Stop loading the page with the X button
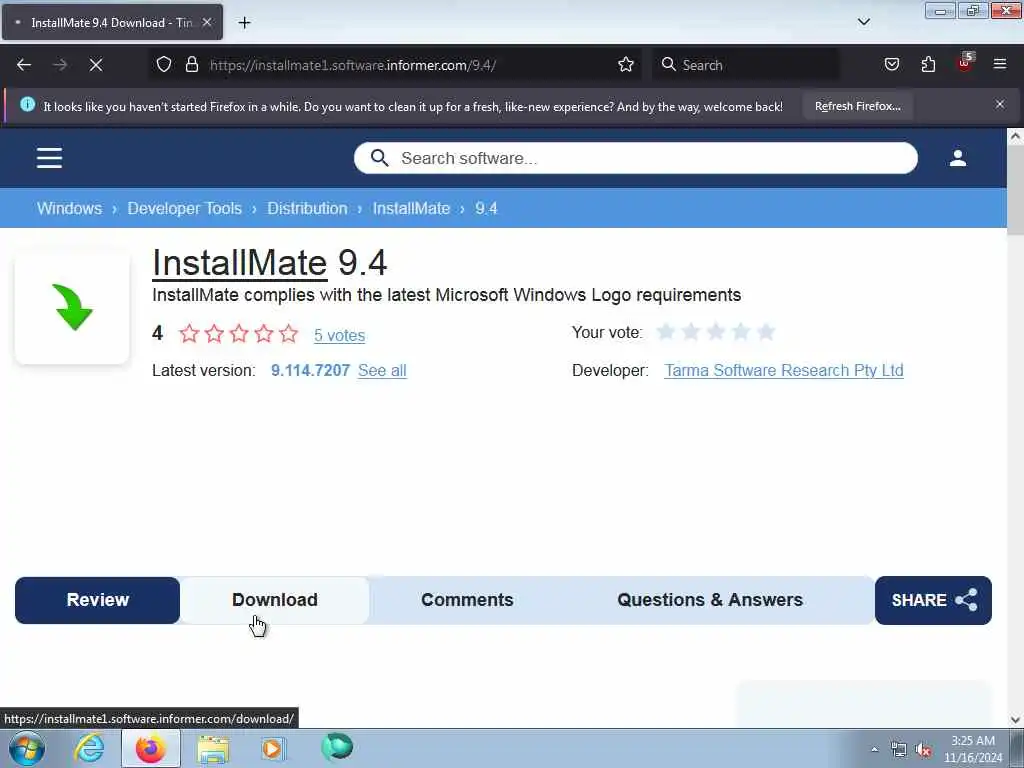Viewport: 1024px width, 768px height. (96, 65)
